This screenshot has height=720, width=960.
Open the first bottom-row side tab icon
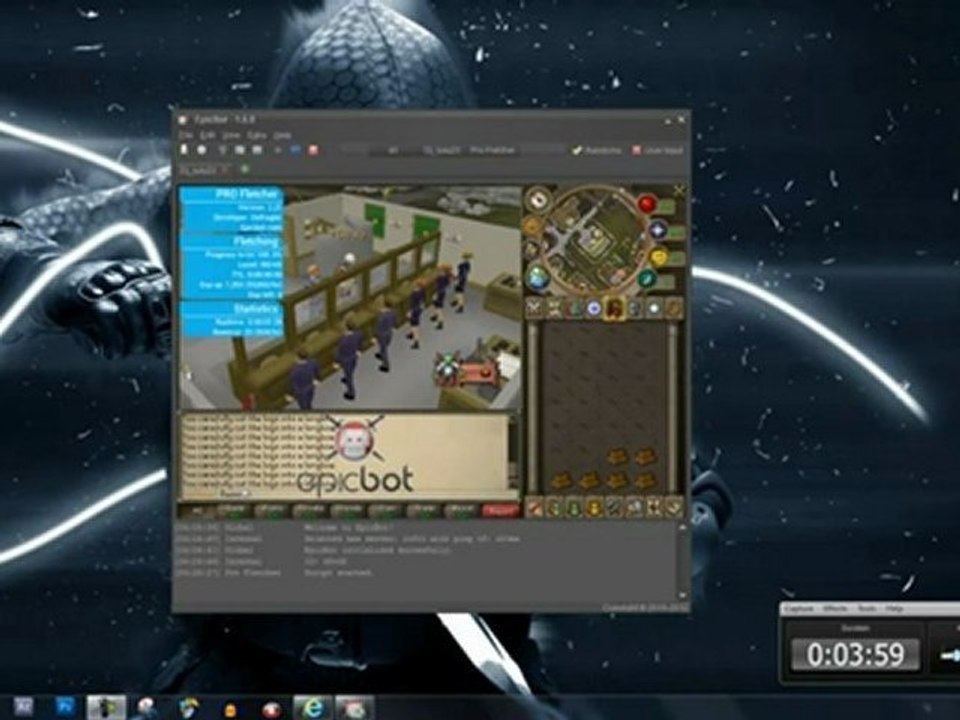(x=534, y=507)
